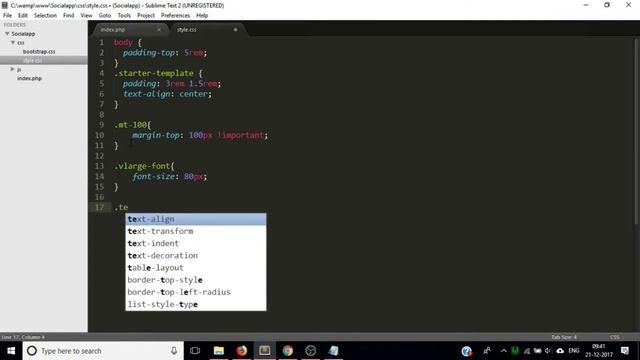The height and width of the screenshot is (360, 640).
Task: Click the green tray application icon
Action: point(515,351)
